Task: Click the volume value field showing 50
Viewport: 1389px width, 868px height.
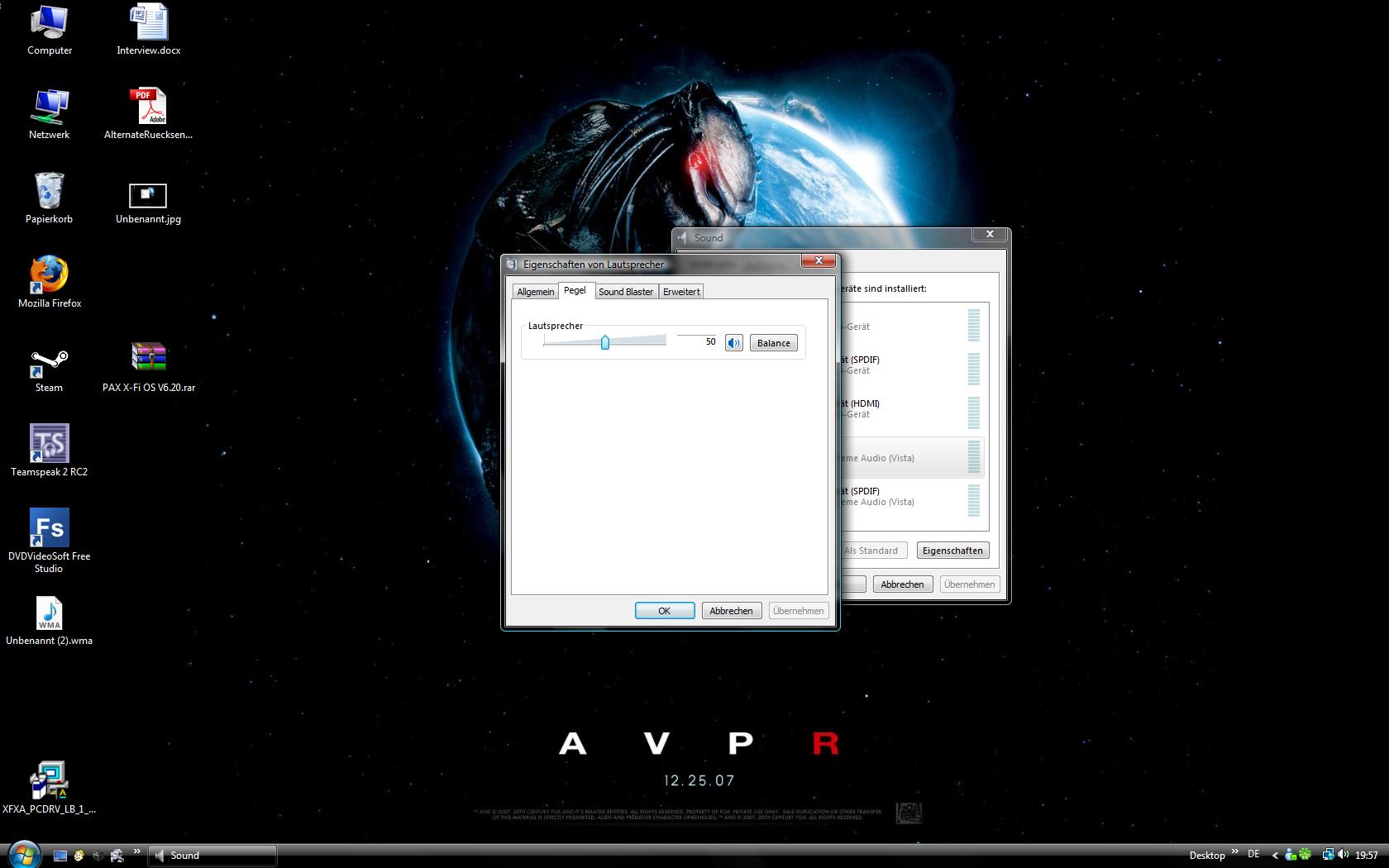Action: tap(697, 341)
